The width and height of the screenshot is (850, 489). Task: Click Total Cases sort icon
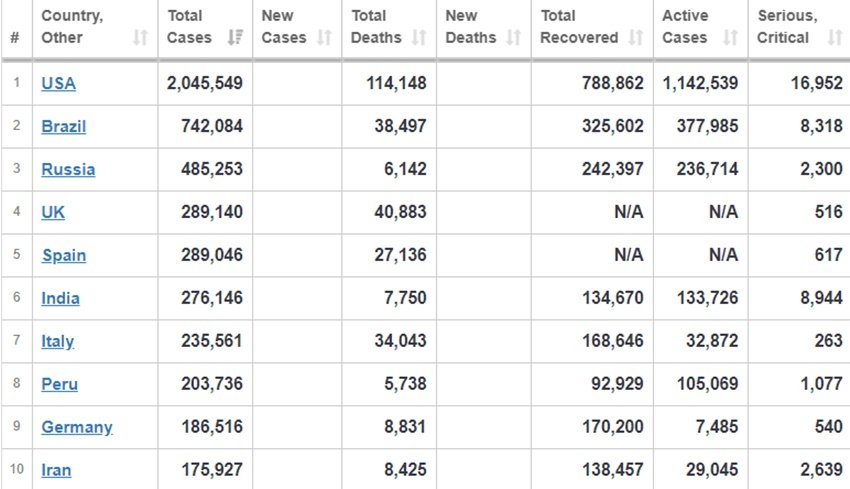coord(235,37)
